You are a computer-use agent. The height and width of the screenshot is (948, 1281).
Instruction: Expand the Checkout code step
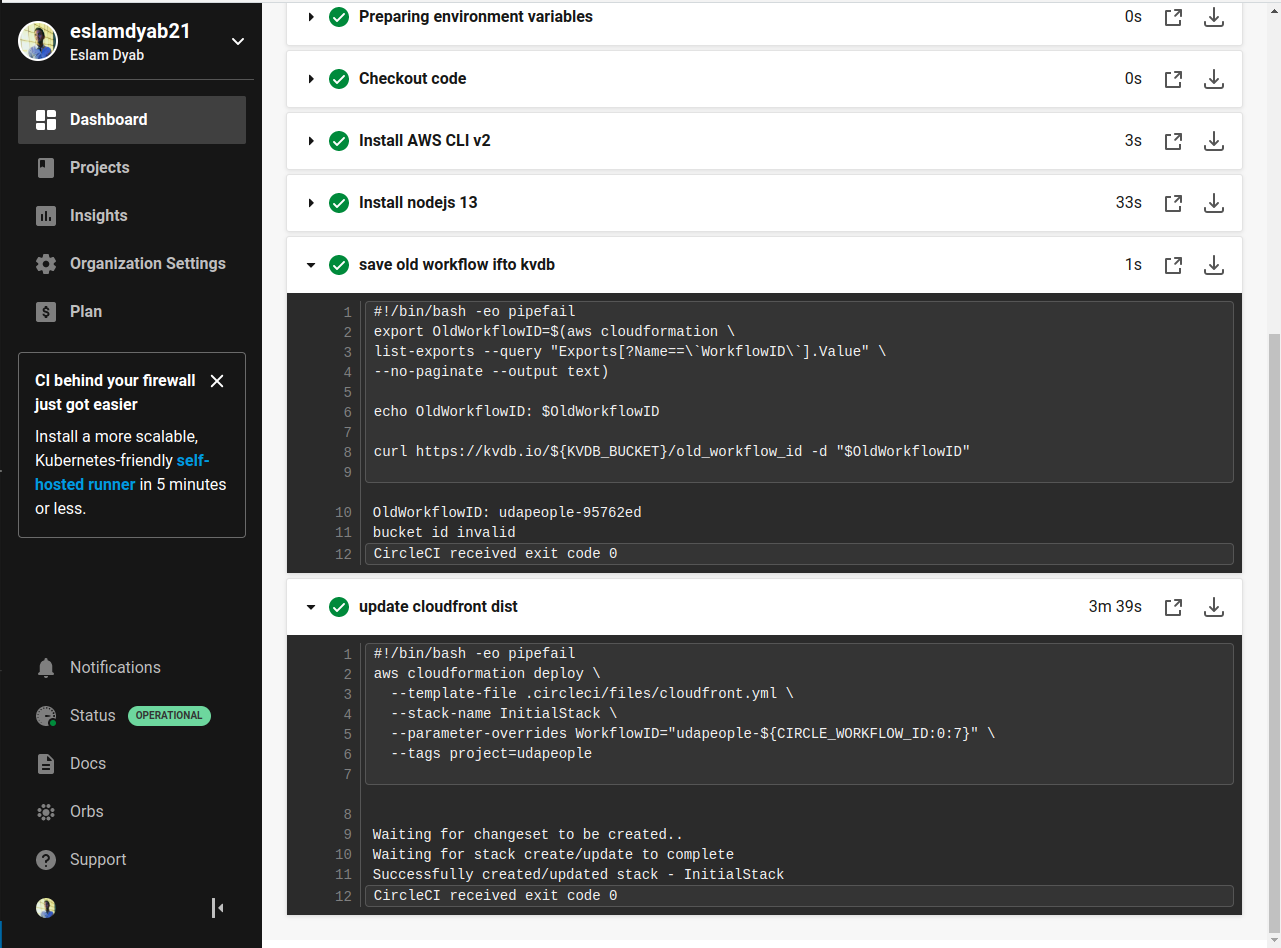[x=311, y=79]
